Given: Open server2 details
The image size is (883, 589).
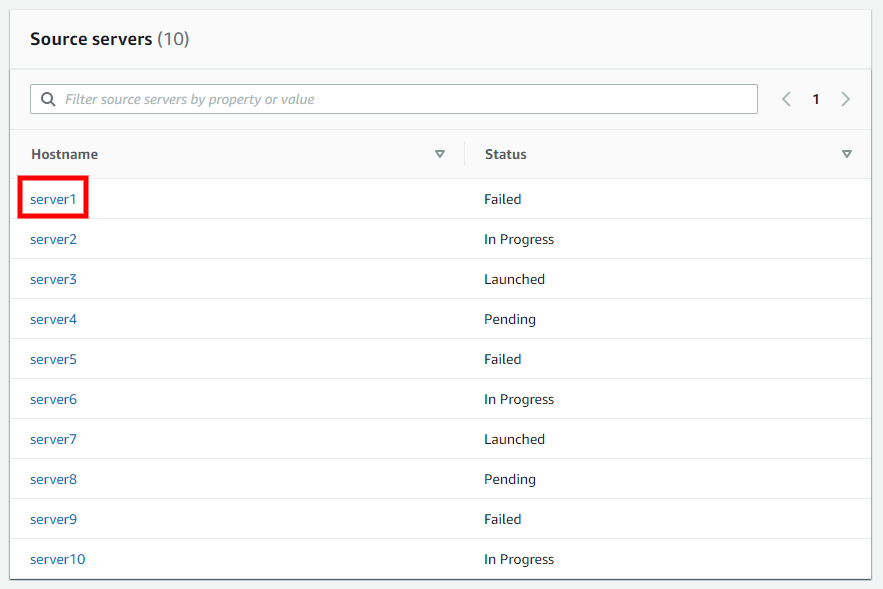Looking at the screenshot, I should (53, 239).
